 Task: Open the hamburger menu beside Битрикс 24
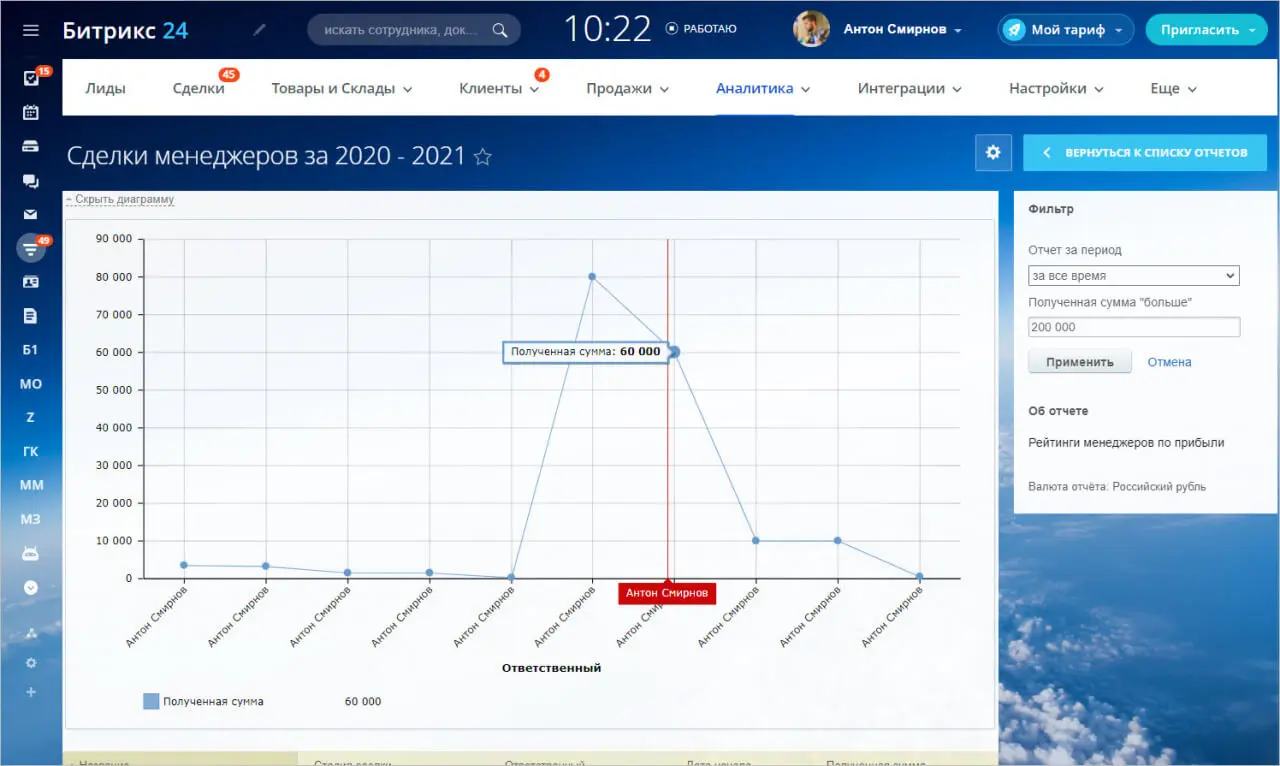click(31, 30)
